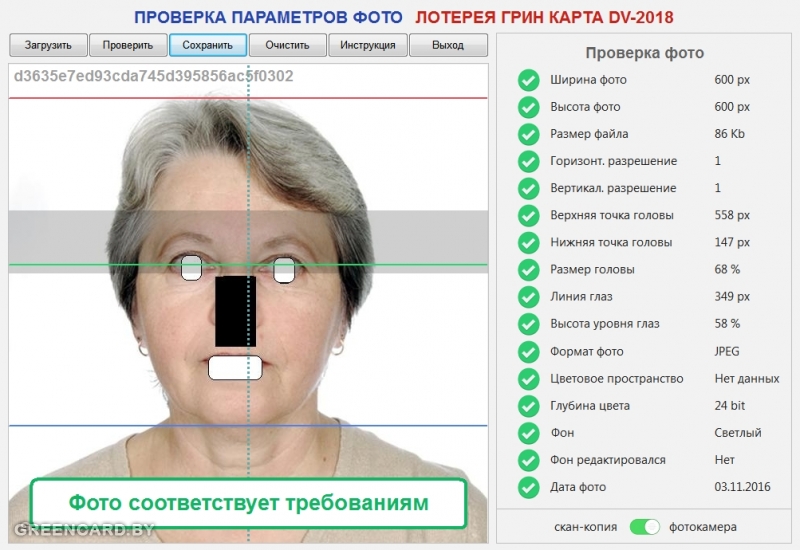Click the Светлый background value
This screenshot has height=550, width=800.
pos(738,433)
